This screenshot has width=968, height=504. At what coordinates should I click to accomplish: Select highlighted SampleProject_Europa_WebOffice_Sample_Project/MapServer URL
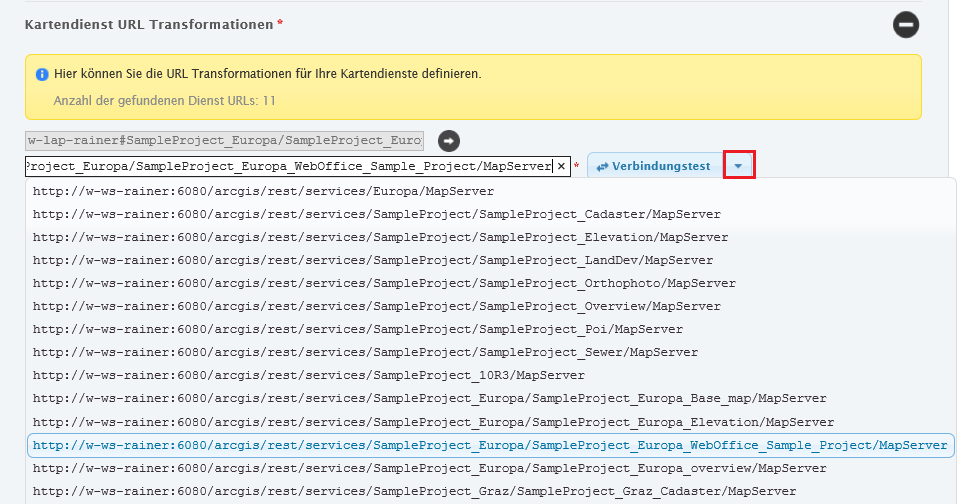[491, 445]
